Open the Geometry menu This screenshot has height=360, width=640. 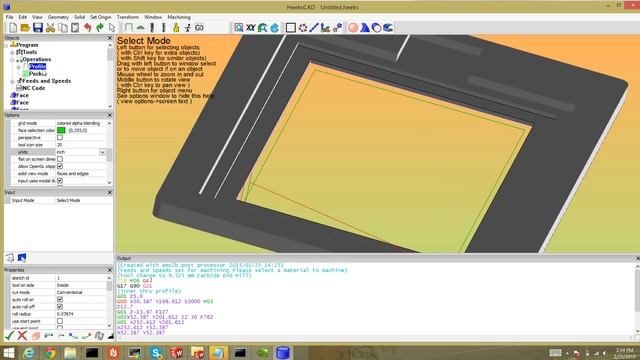58,17
